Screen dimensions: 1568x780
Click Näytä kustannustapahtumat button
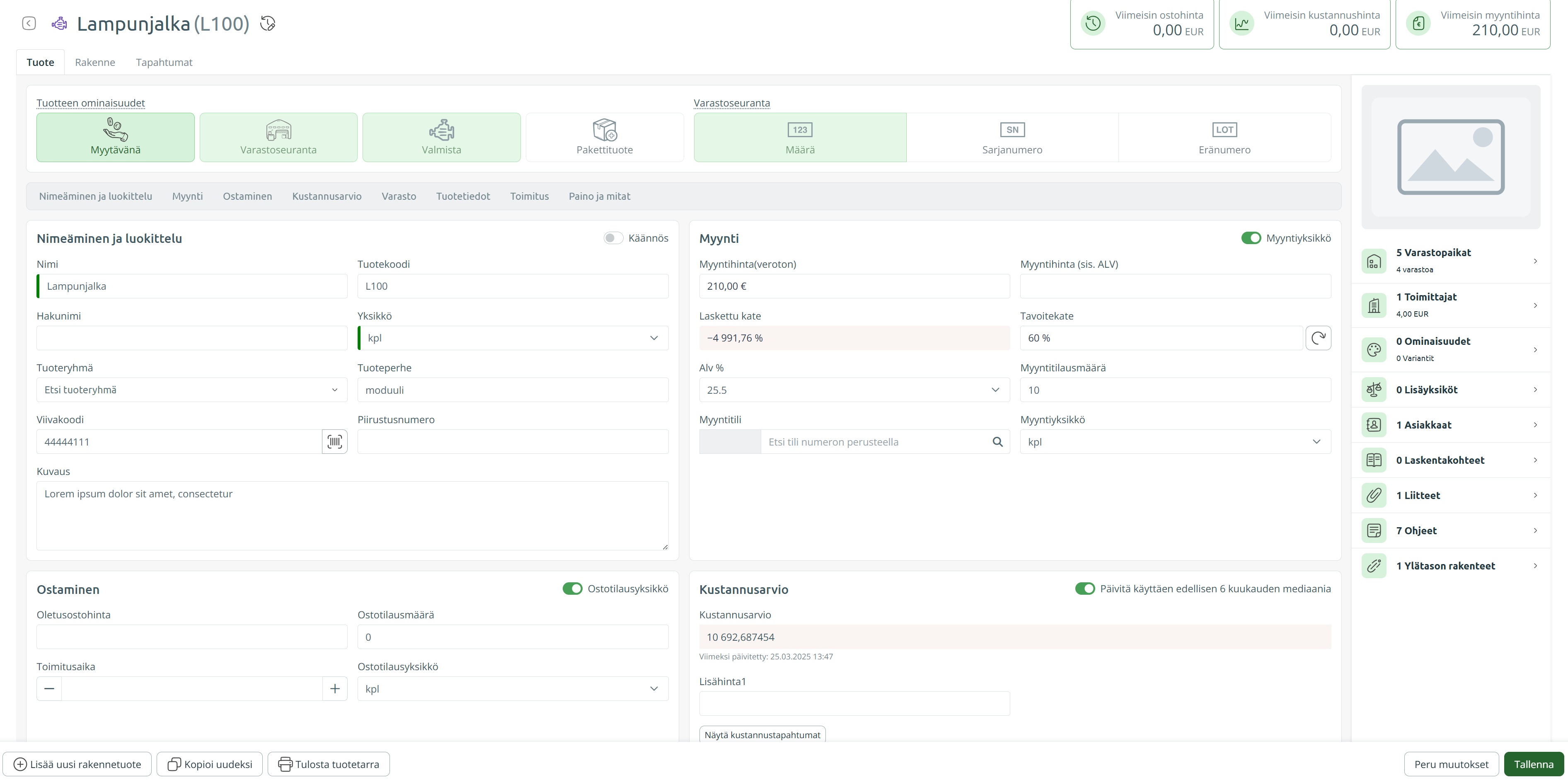pyautogui.click(x=763, y=734)
